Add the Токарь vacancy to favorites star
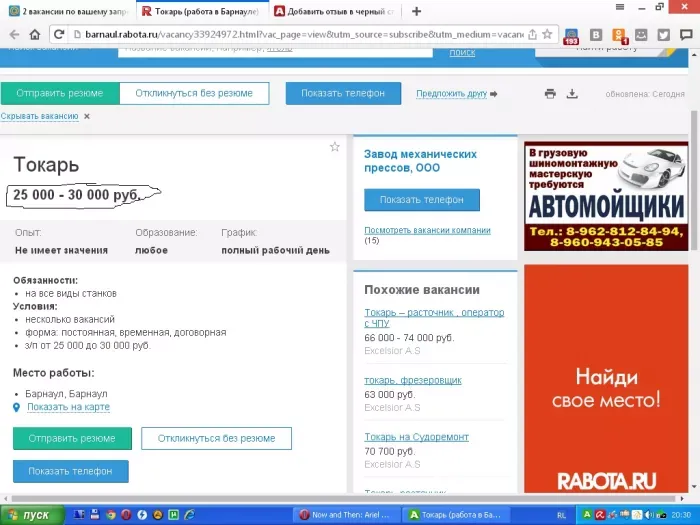The width and height of the screenshot is (700, 525). coord(334,147)
